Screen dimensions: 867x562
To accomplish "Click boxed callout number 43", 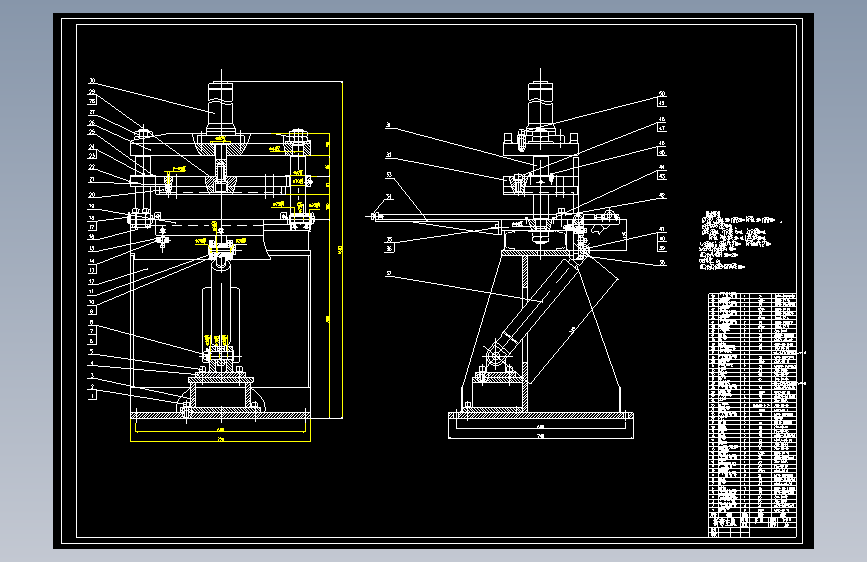I will (662, 176).
